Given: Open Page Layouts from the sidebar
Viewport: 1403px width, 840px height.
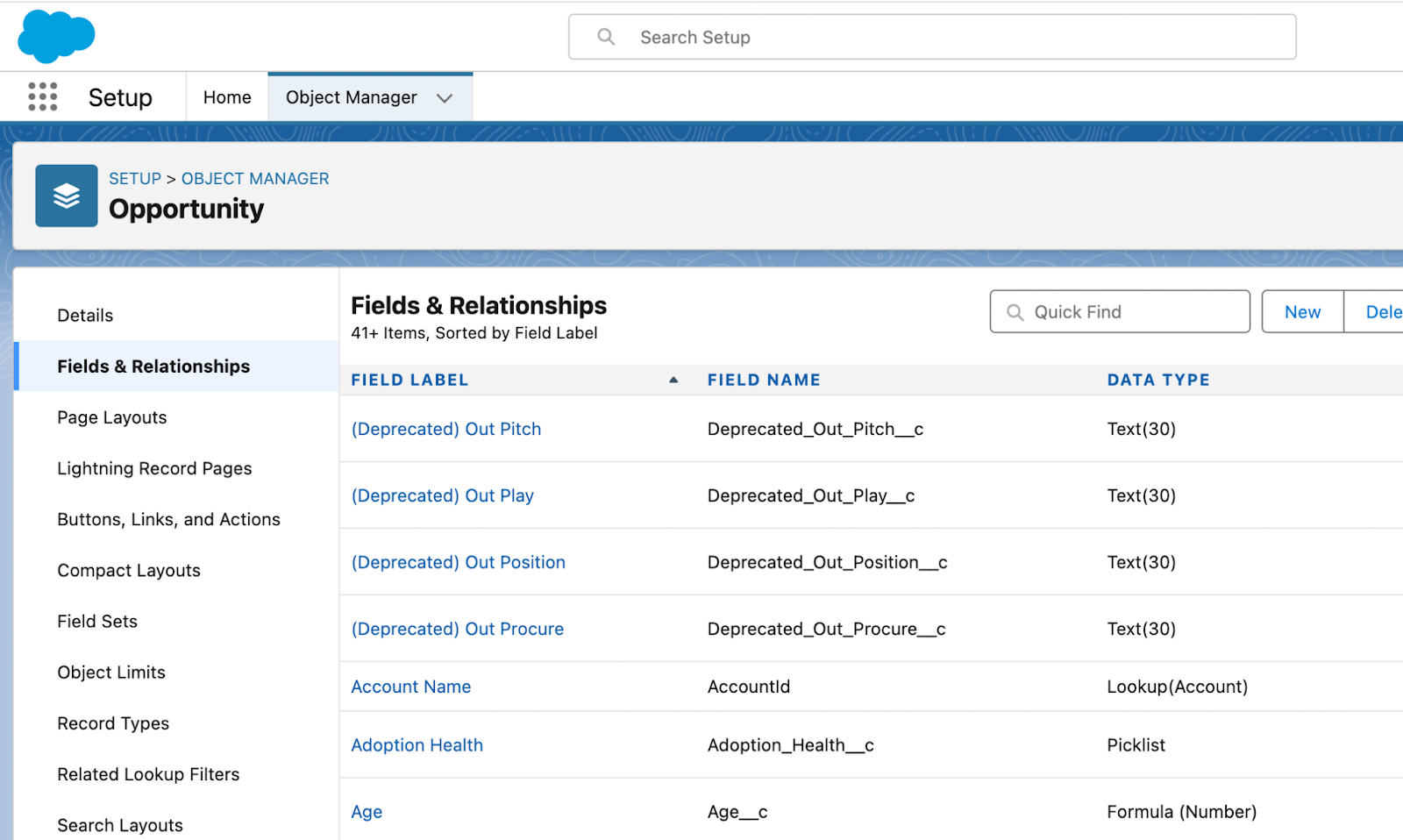Looking at the screenshot, I should tap(111, 417).
